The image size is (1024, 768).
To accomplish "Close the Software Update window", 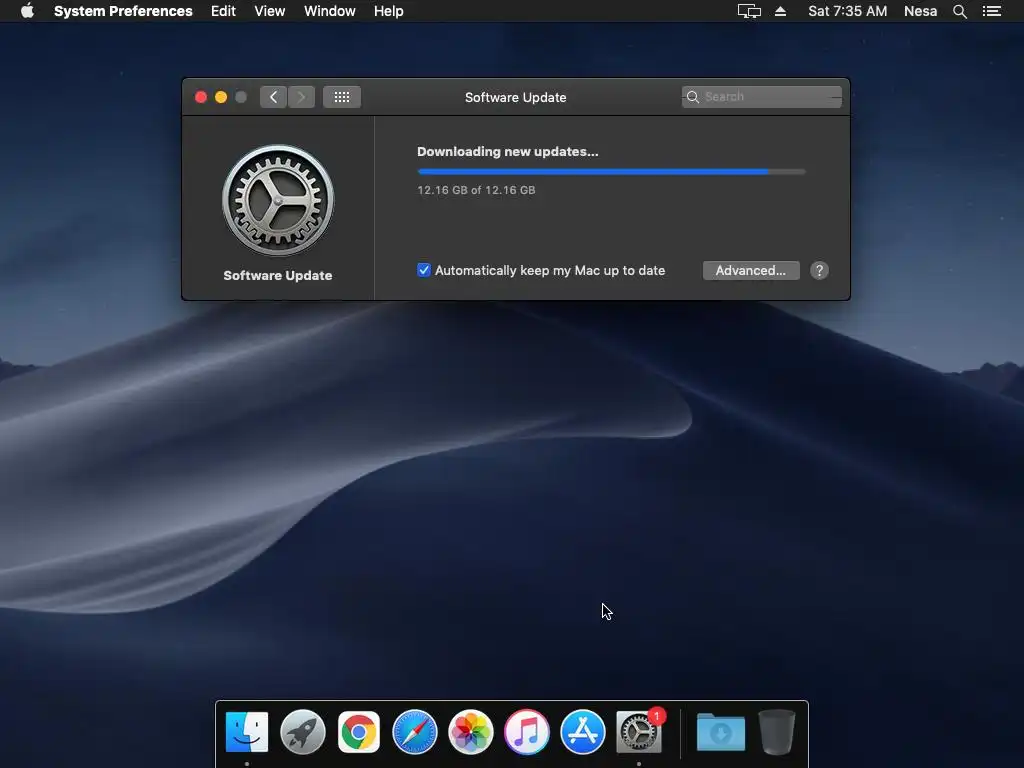I will pyautogui.click(x=201, y=97).
